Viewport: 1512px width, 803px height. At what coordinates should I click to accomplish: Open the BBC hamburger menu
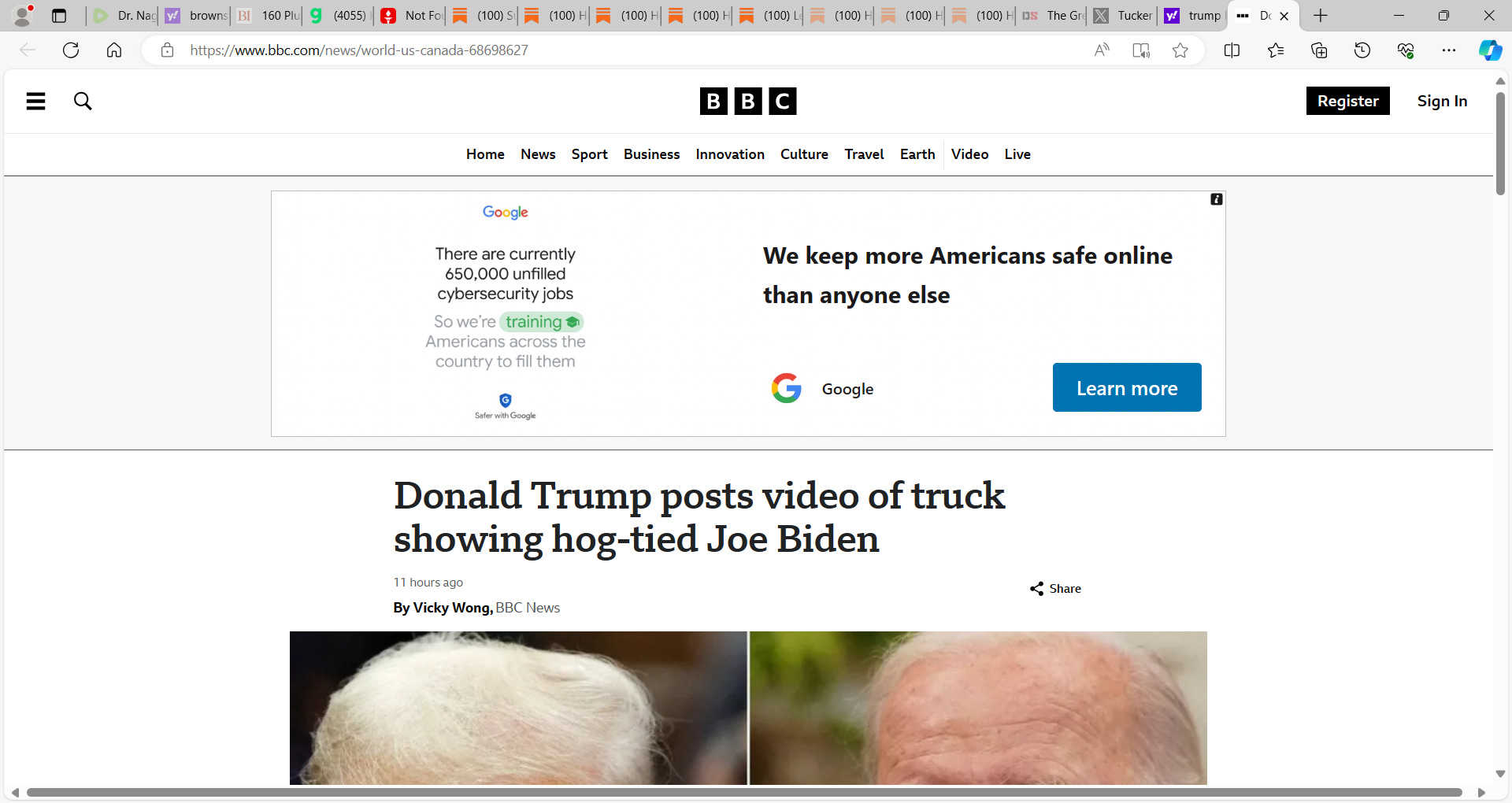point(35,101)
